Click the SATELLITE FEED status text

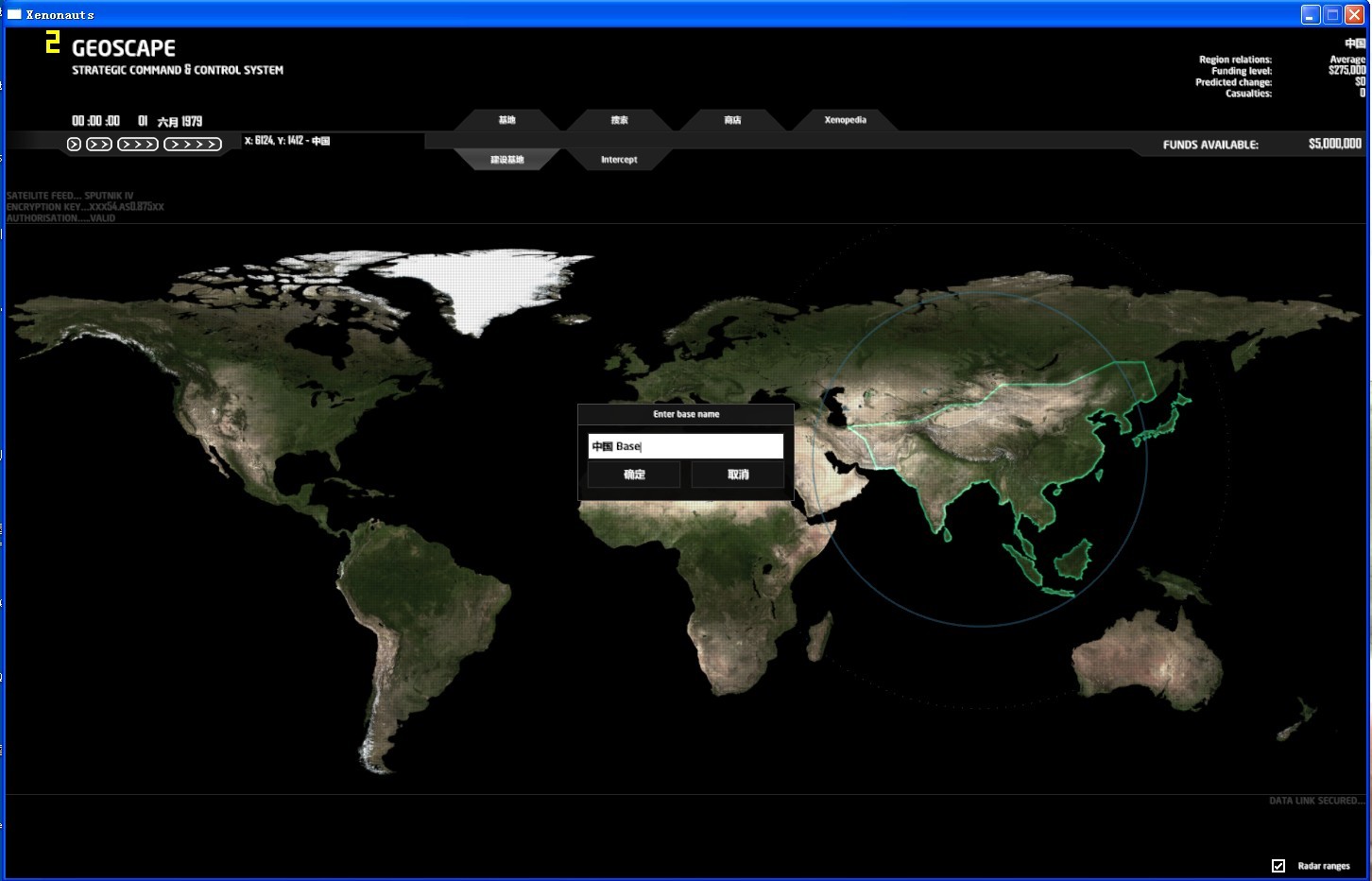click(x=70, y=196)
